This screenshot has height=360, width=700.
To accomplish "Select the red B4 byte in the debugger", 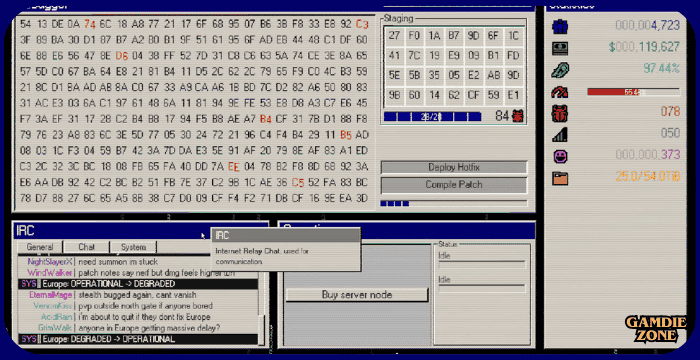I will coord(266,119).
